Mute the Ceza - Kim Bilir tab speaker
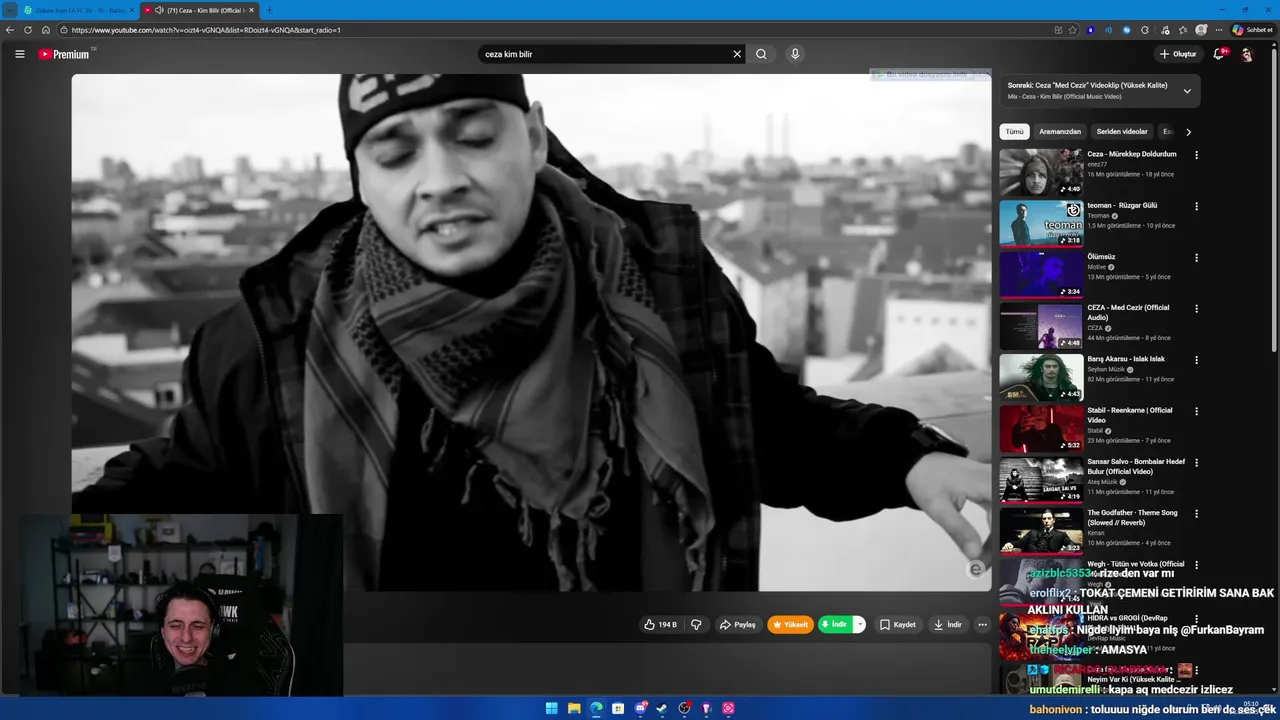This screenshot has height=720, width=1280. pos(160,10)
